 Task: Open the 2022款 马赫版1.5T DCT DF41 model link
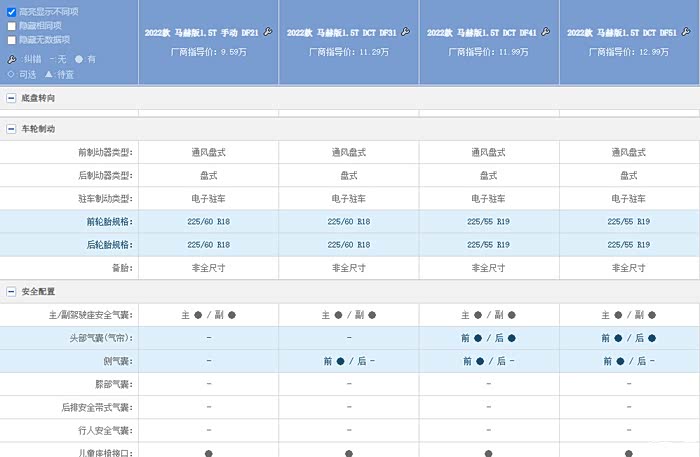click(482, 33)
